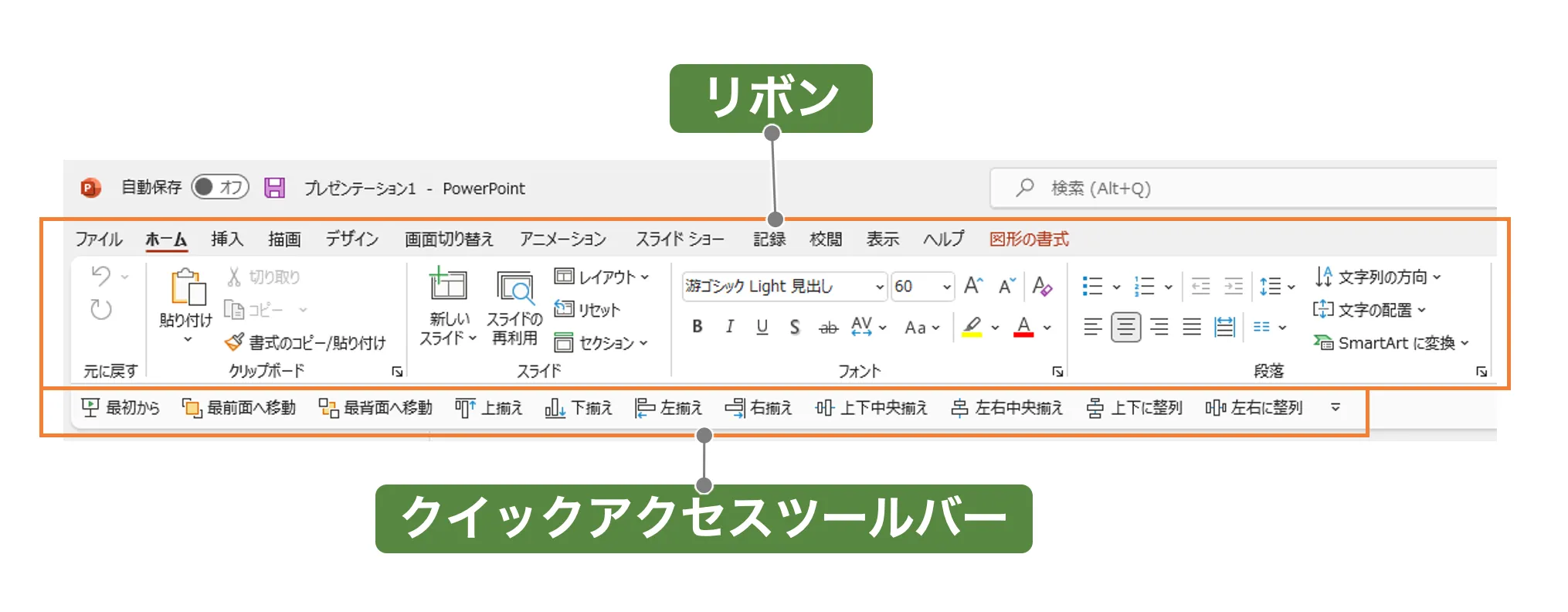Viewport: 1568px width, 612px height.
Task: Click Align Left (左揃え) in quick access
Action: coord(668,407)
